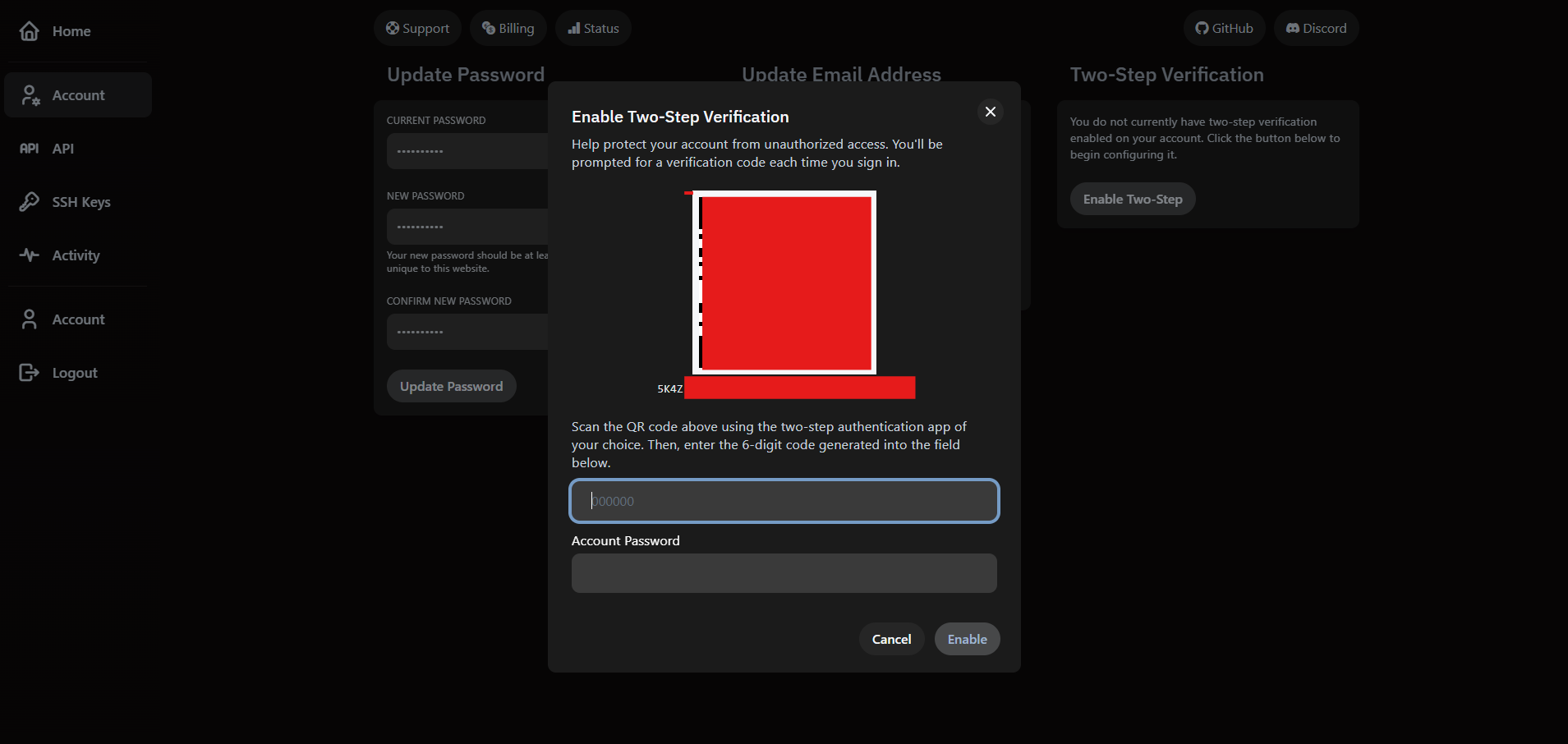This screenshot has width=1568, height=744.
Task: Focus the 6-digit verification code field
Action: [x=783, y=501]
